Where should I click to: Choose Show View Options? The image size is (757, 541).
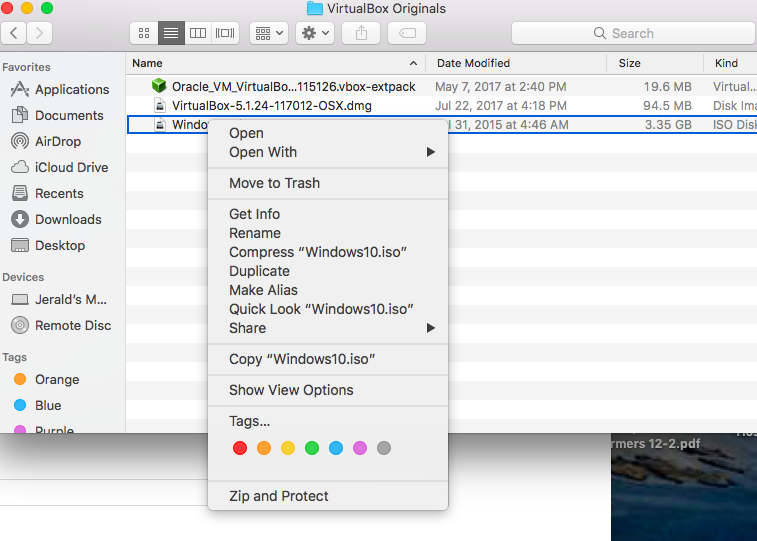(x=328, y=390)
